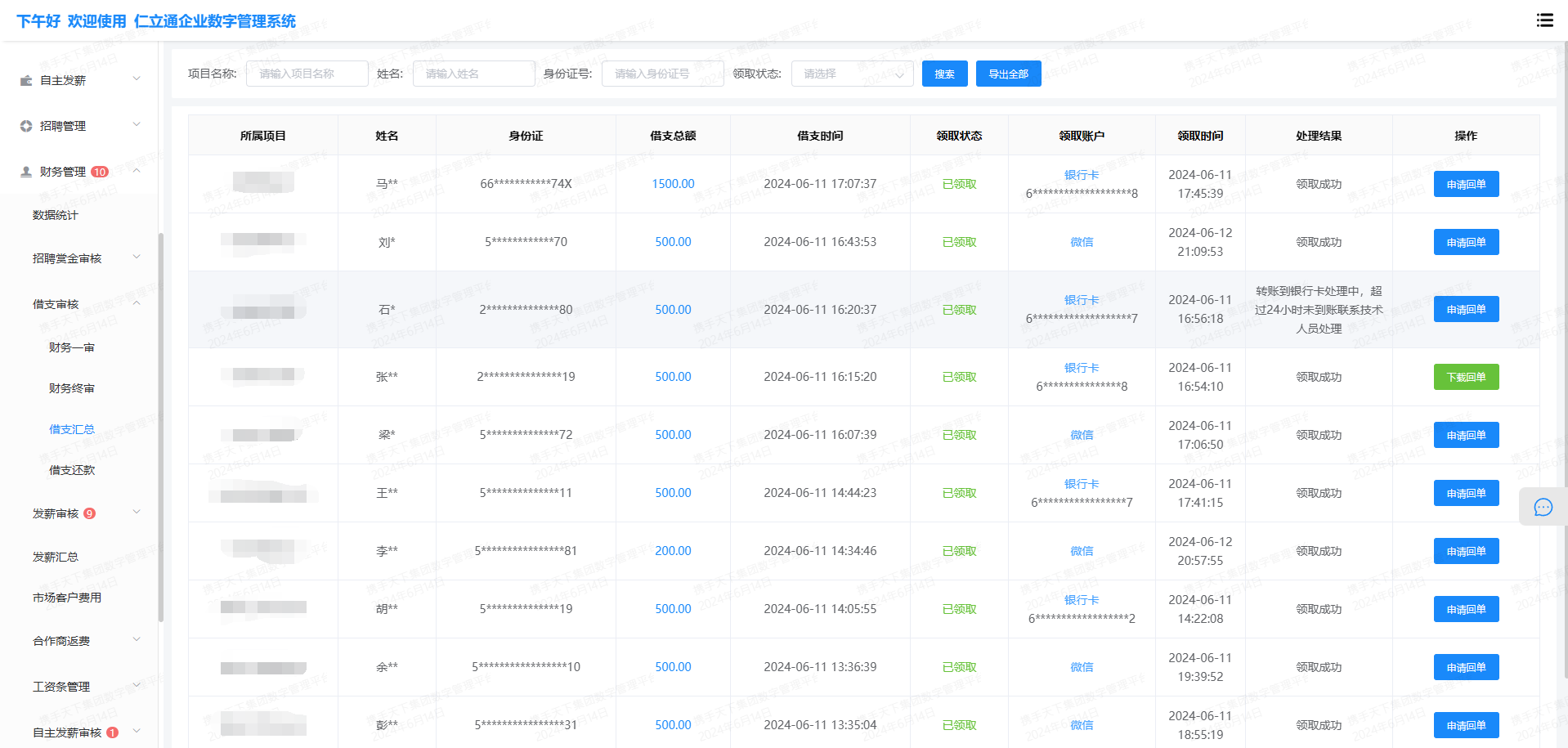Click the red 9 badge on 发薪审核

90,513
